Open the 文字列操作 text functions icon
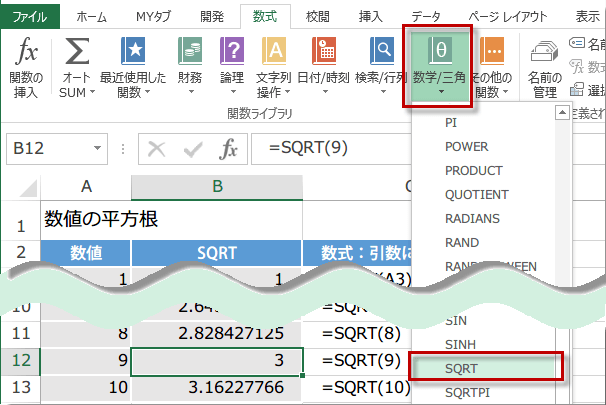The width and height of the screenshot is (606, 405). tap(274, 51)
